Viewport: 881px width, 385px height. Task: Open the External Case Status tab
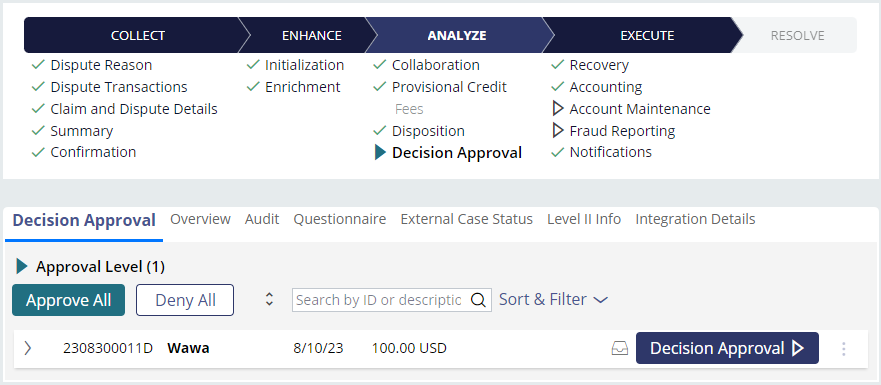click(466, 219)
